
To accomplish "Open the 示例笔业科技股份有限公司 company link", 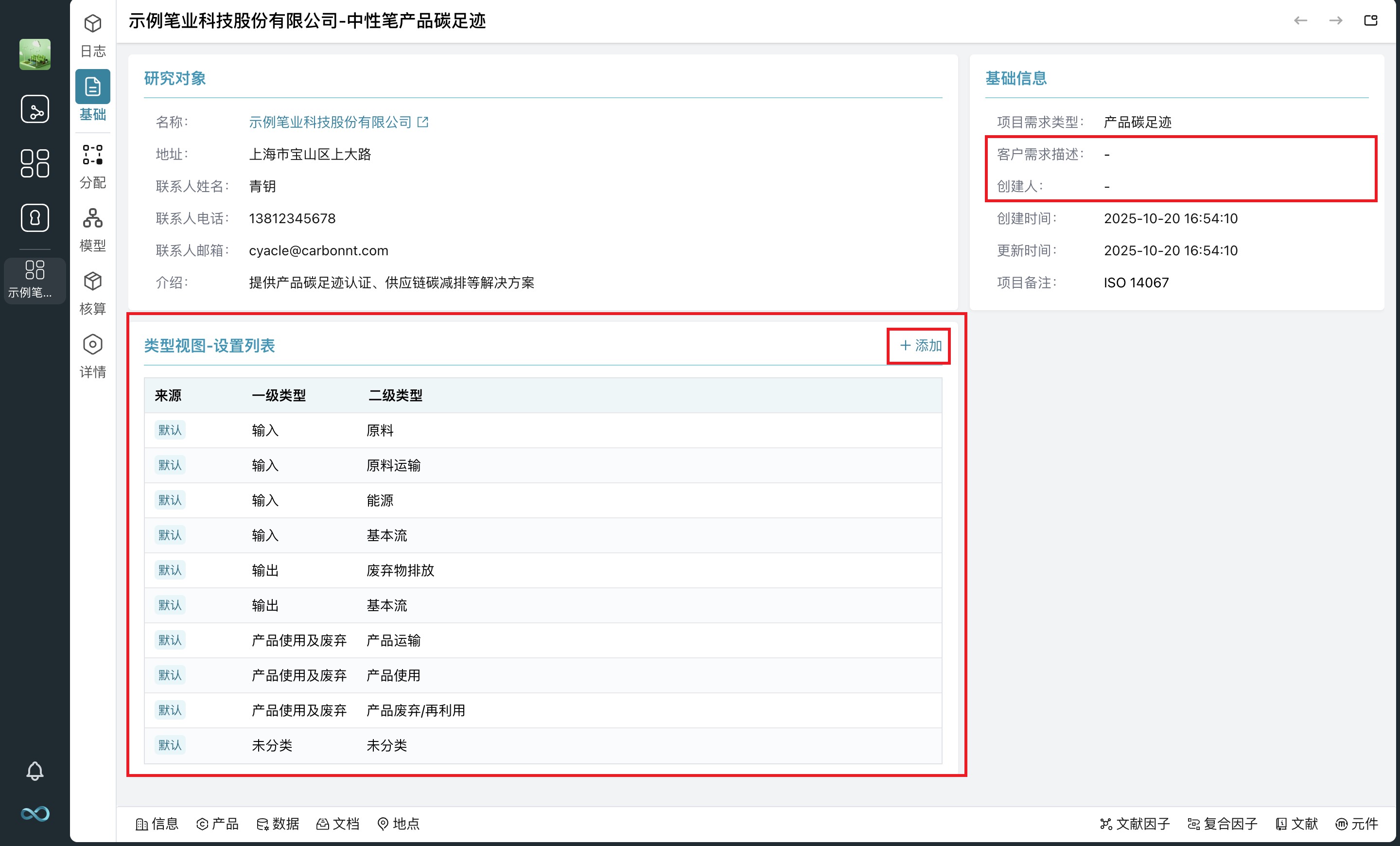I will click(330, 122).
